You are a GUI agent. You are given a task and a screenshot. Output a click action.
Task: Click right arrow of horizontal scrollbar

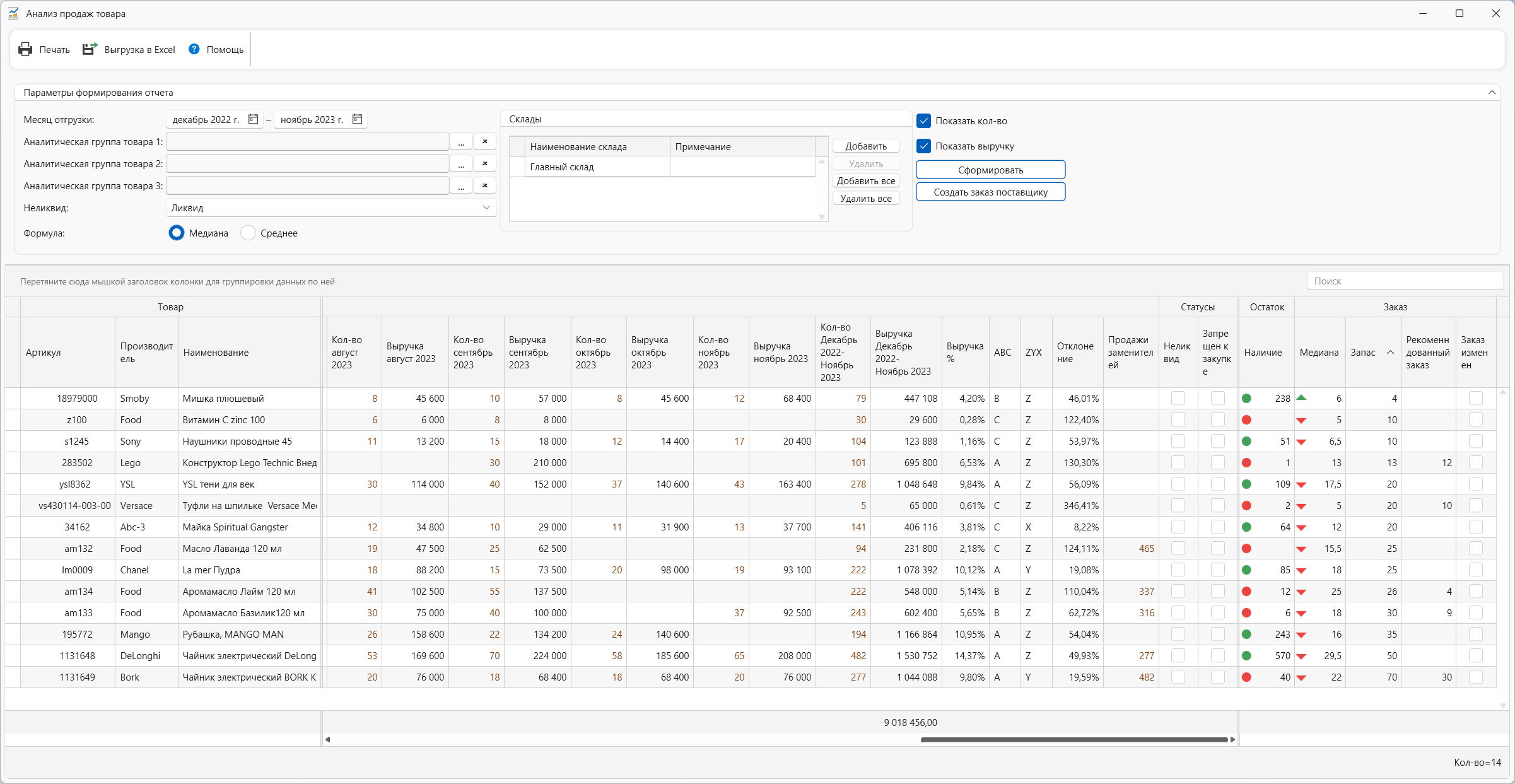coord(1232,739)
